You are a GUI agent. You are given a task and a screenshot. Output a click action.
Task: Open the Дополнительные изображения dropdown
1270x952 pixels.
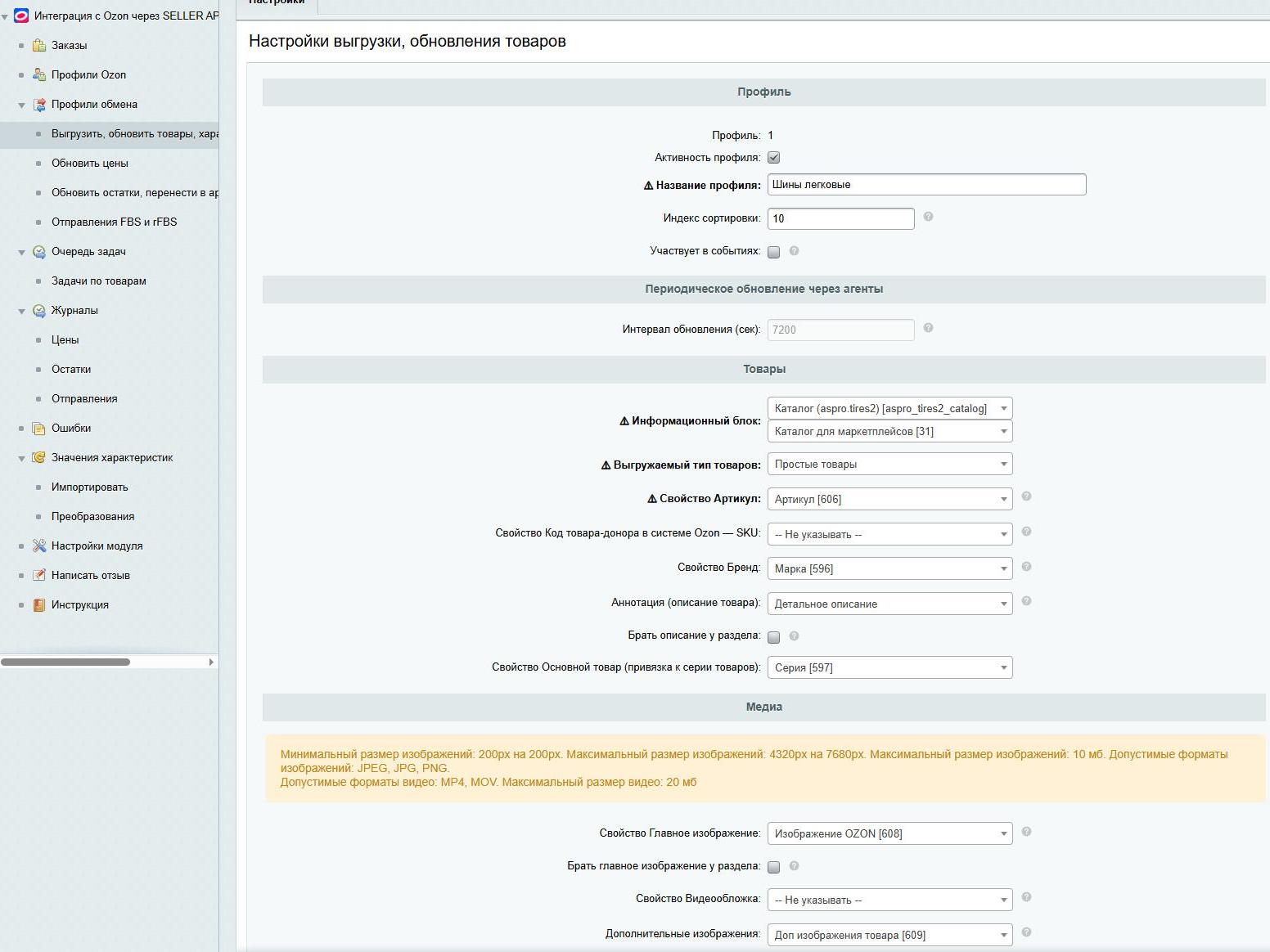point(889,935)
